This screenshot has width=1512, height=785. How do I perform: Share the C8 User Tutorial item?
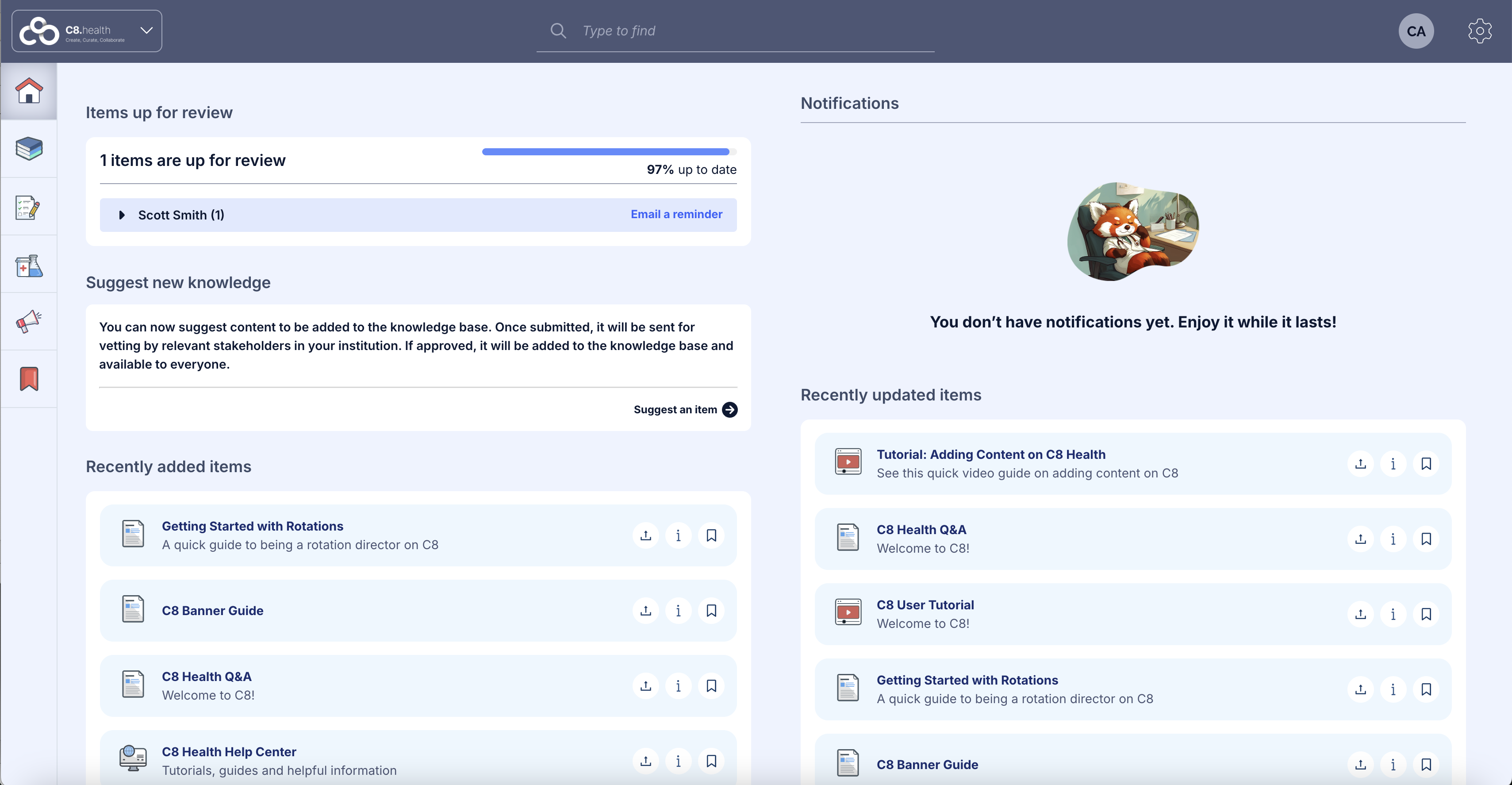(1361, 614)
